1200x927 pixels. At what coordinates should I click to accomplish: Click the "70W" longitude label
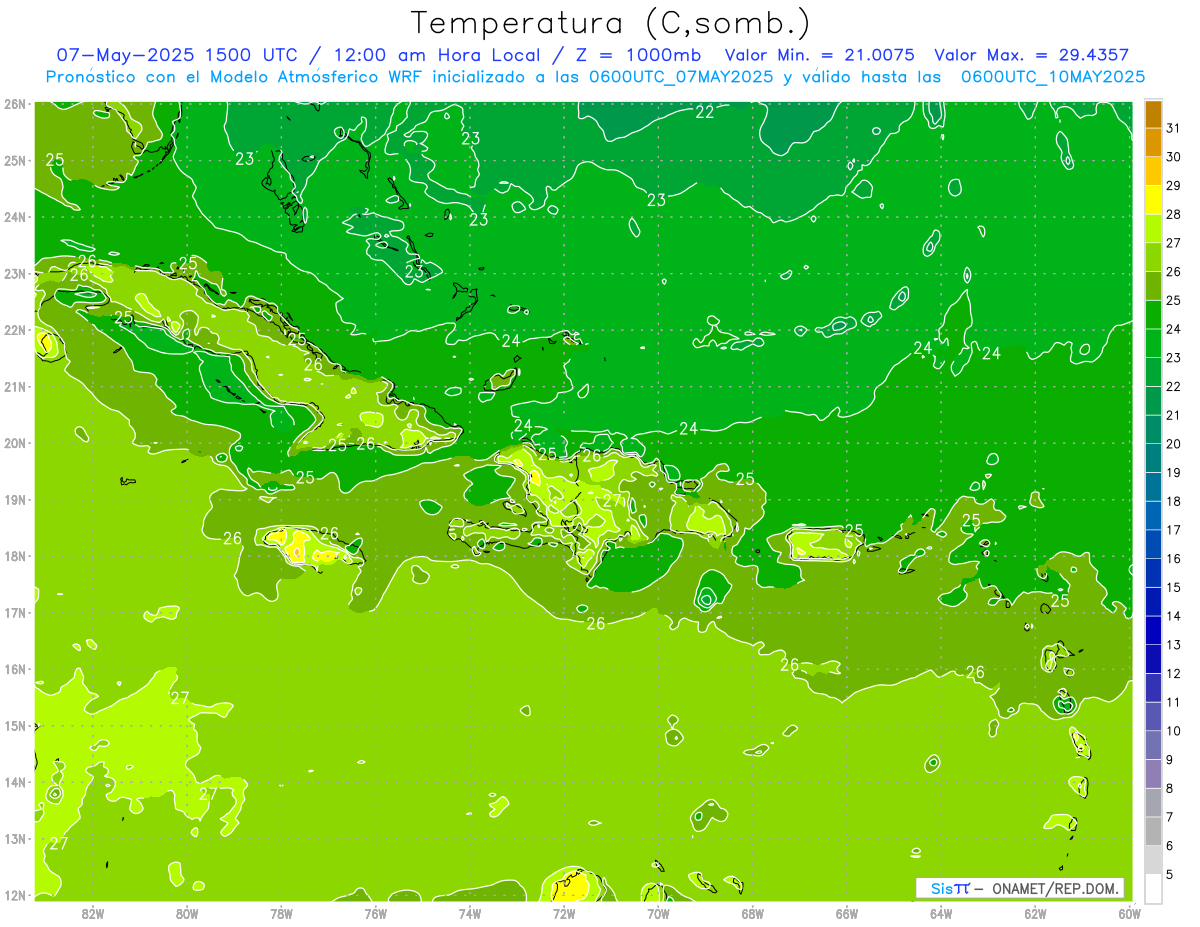658,913
